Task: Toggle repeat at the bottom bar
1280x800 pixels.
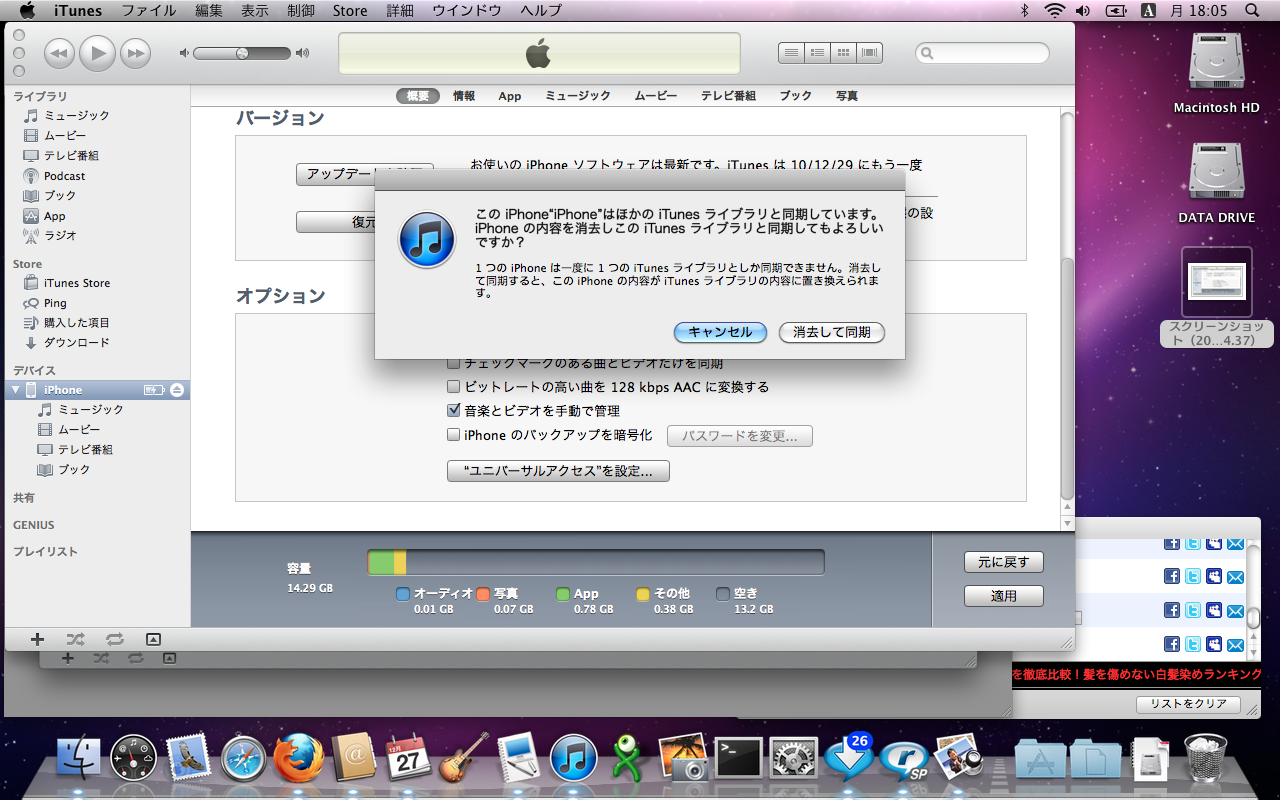Action: point(114,639)
